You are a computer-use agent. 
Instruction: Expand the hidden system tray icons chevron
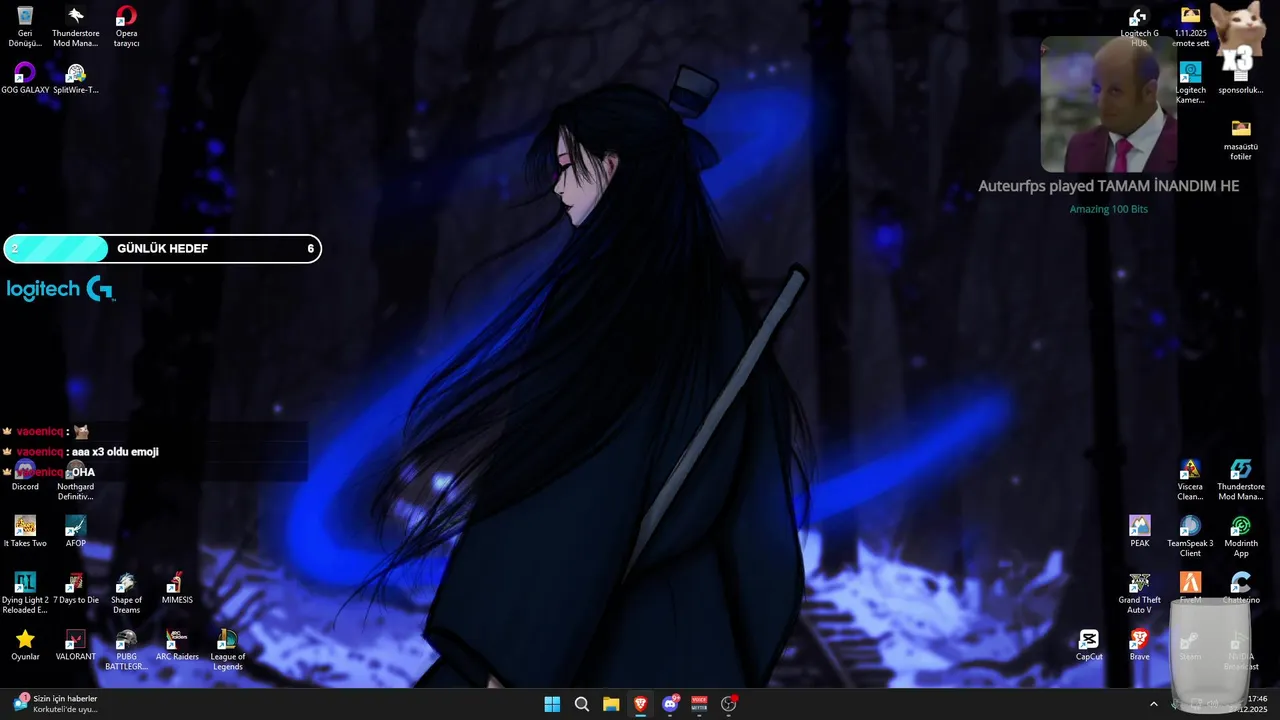click(x=1153, y=704)
